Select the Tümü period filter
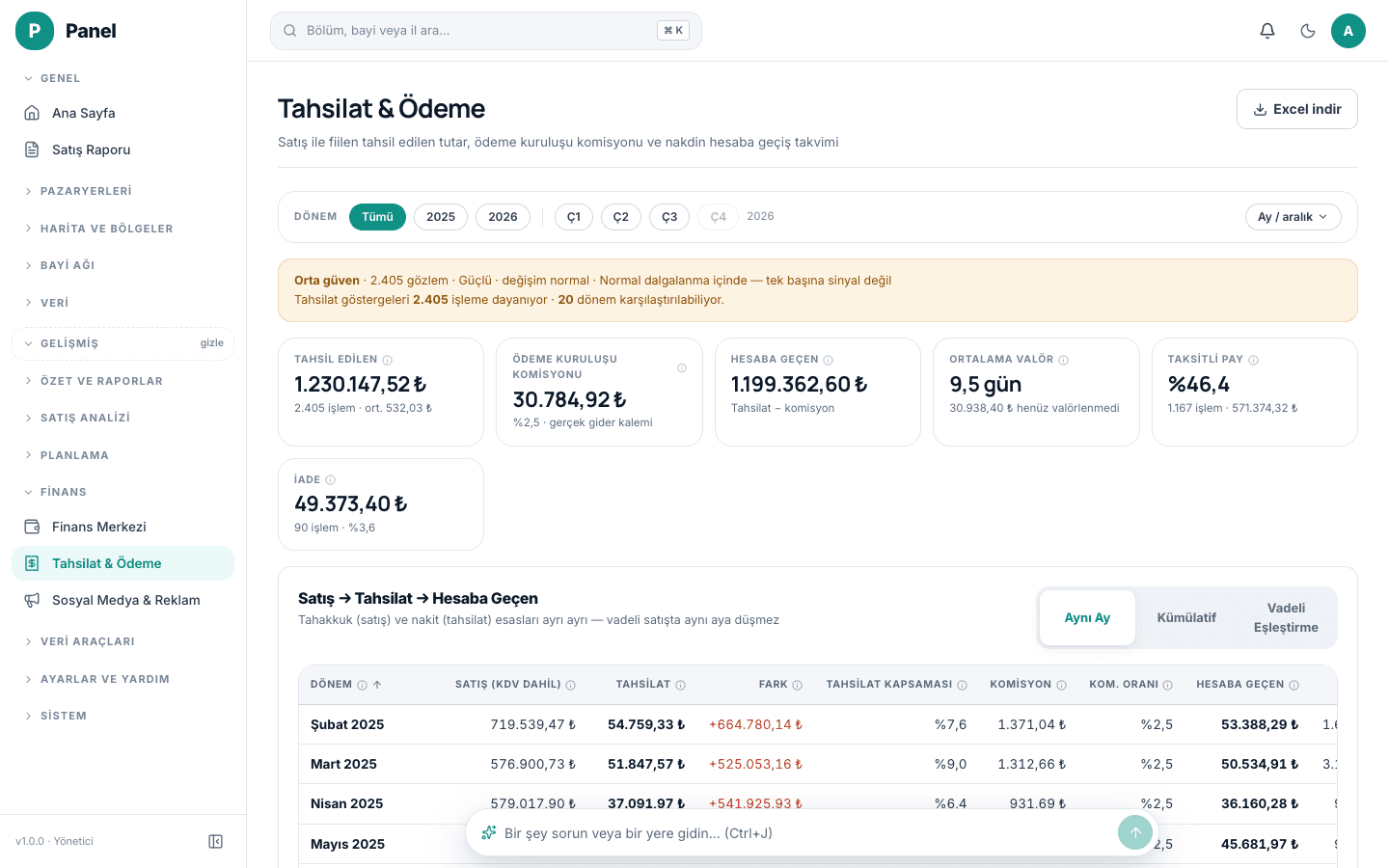 point(377,217)
